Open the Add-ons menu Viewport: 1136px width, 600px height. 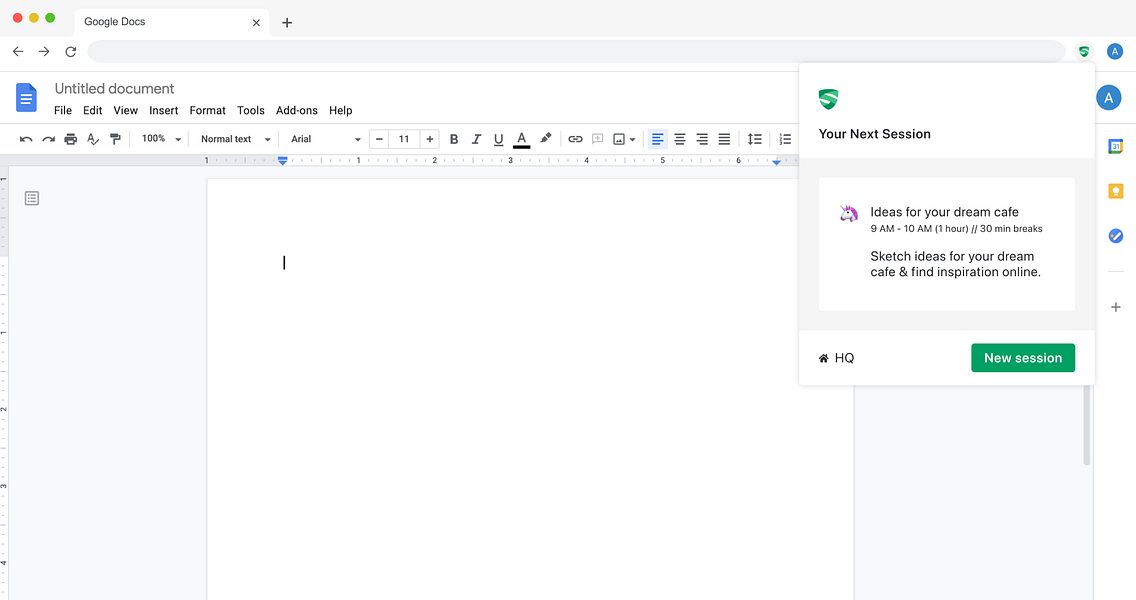(x=297, y=110)
